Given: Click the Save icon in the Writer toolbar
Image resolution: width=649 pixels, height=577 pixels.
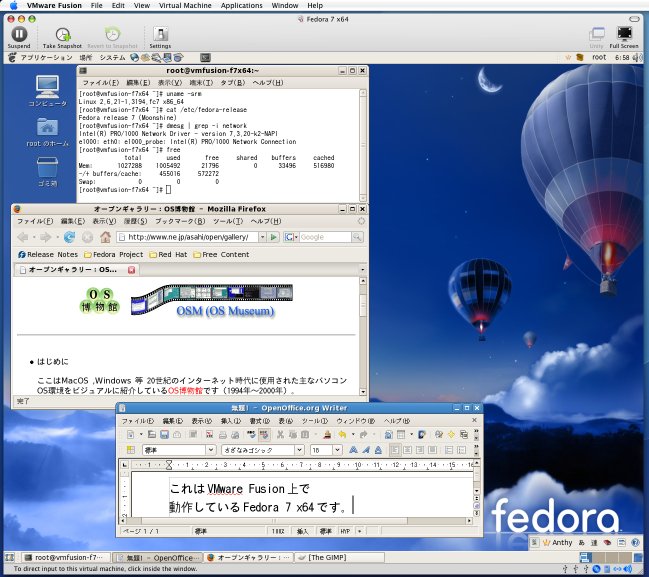Looking at the screenshot, I should [x=164, y=434].
